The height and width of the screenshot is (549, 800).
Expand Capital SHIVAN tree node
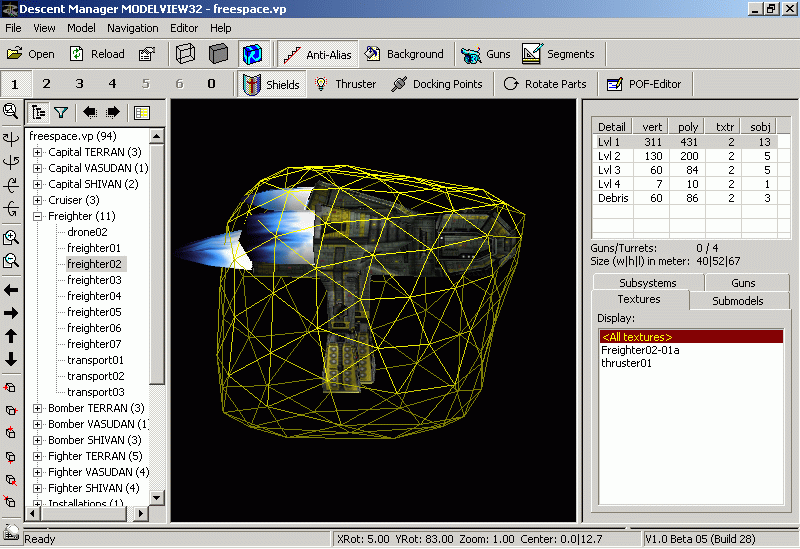37,184
